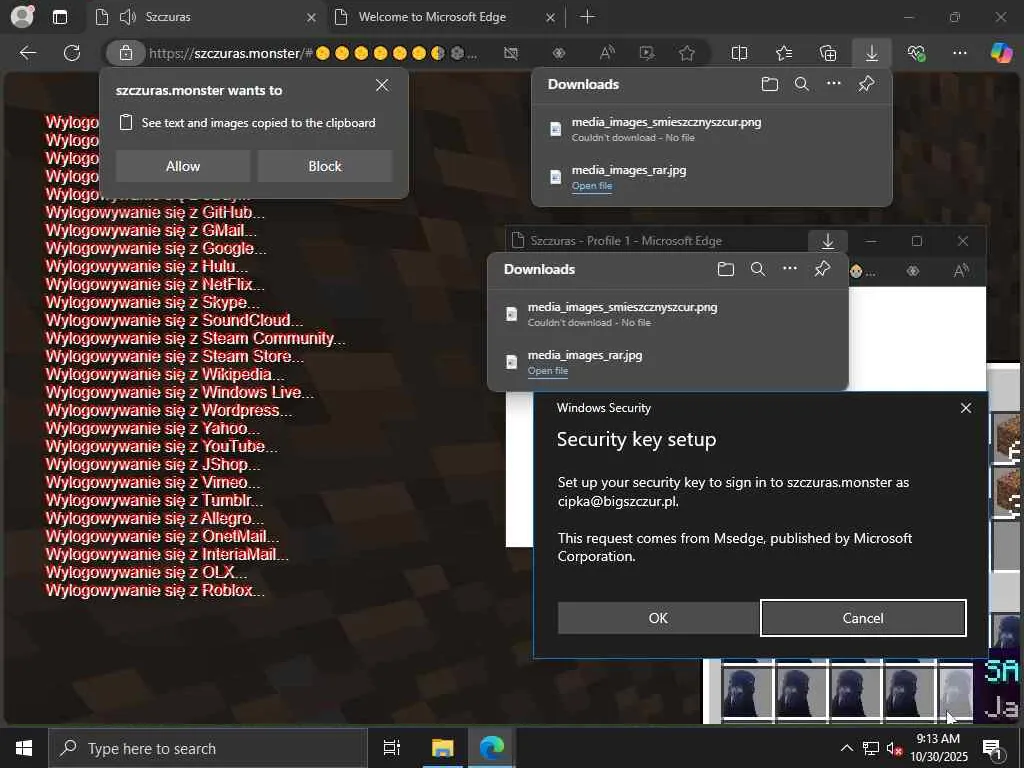Open the Settings and more ellipsis menu
Image resolution: width=1024 pixels, height=768 pixels.
pos(959,53)
